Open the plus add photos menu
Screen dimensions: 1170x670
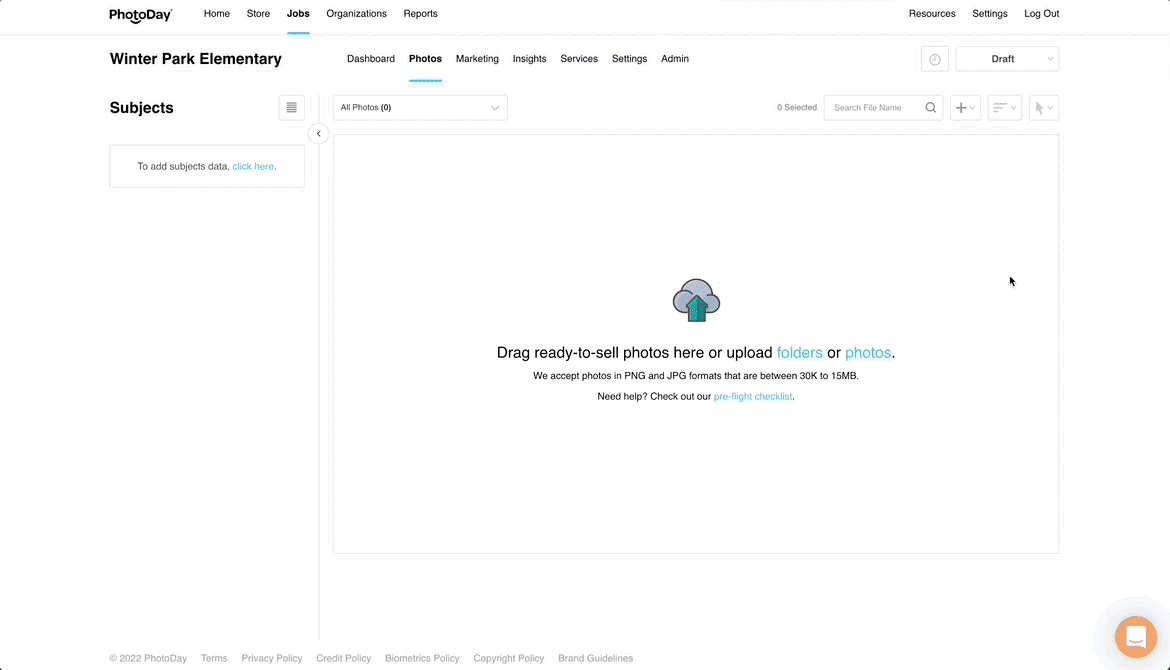click(965, 108)
